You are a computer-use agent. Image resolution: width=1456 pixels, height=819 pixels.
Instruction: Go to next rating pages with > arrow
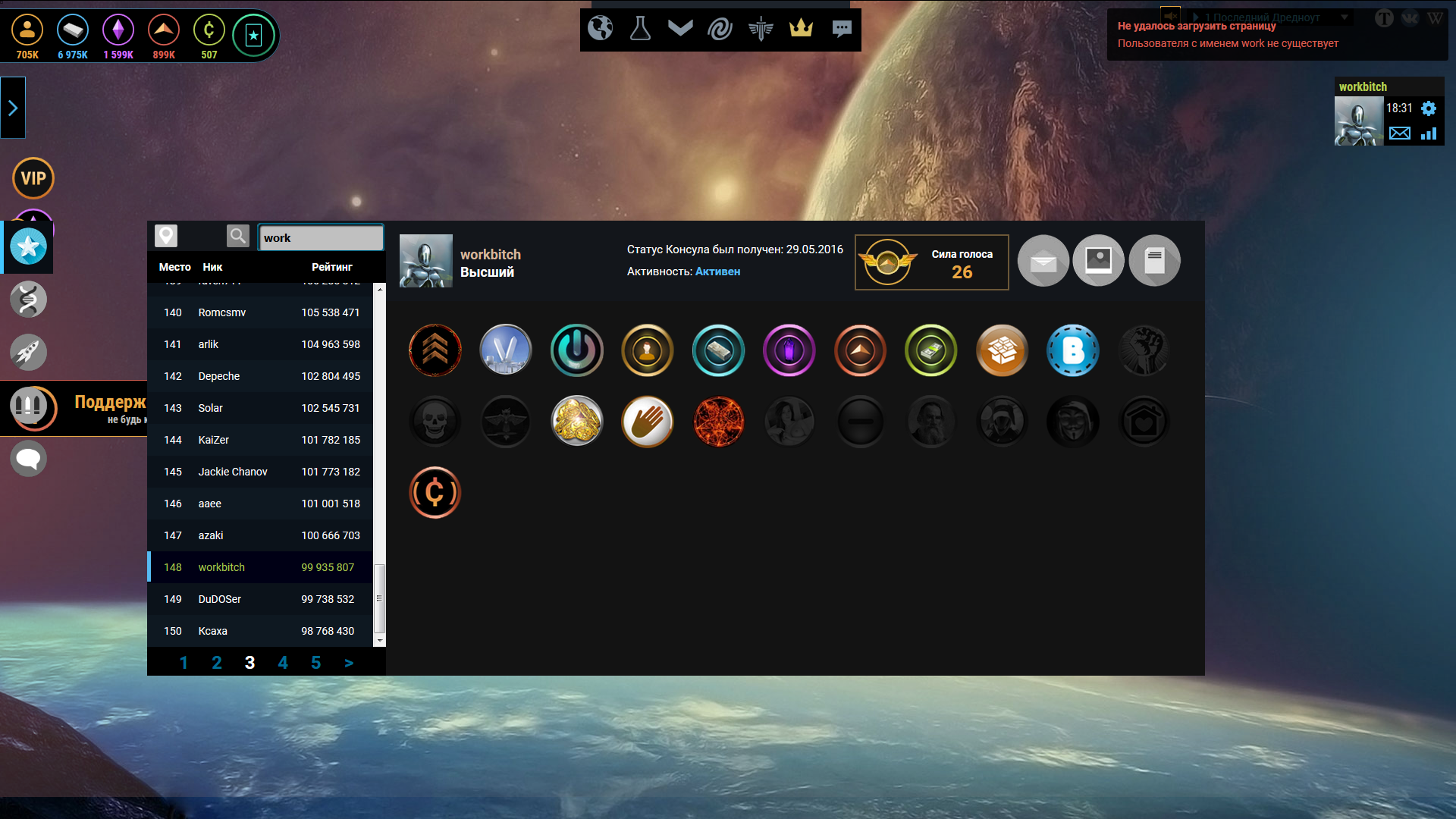click(349, 663)
